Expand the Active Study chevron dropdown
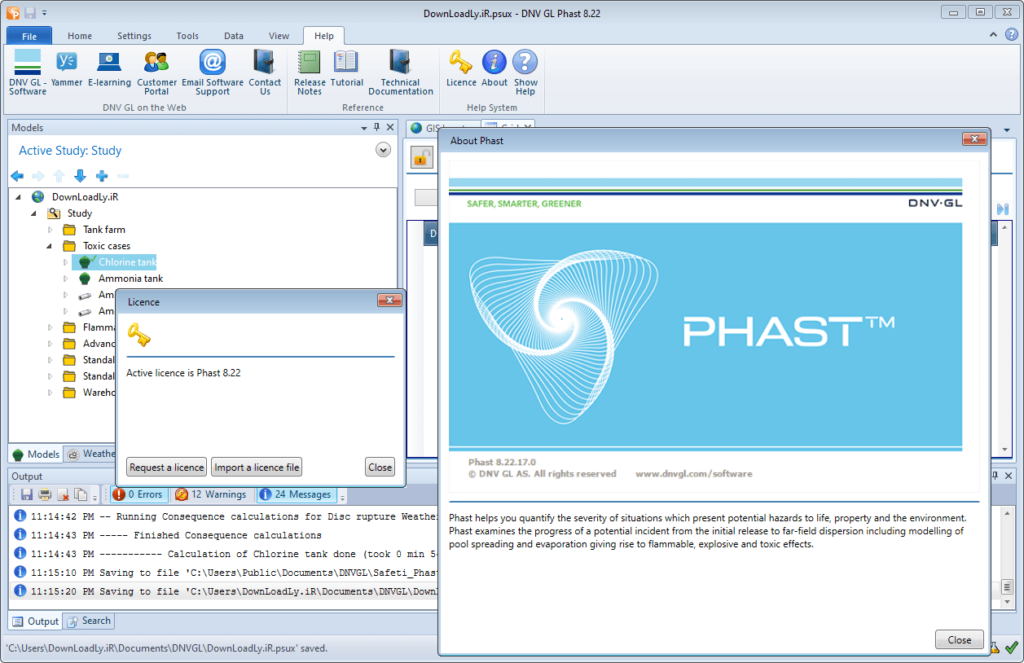The width and height of the screenshot is (1024, 663). coord(383,150)
